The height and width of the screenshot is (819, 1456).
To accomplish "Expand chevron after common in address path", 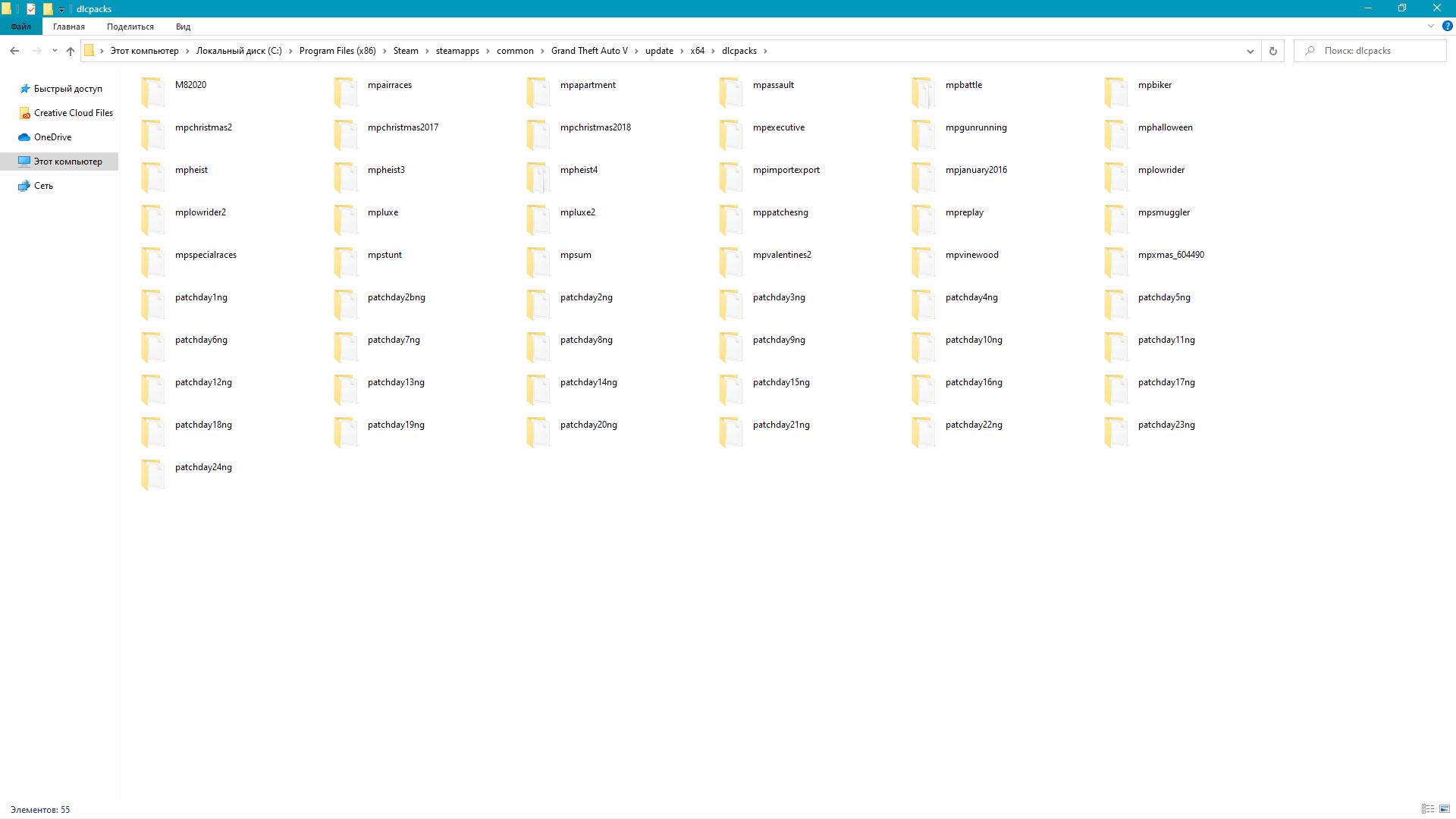I will point(542,51).
